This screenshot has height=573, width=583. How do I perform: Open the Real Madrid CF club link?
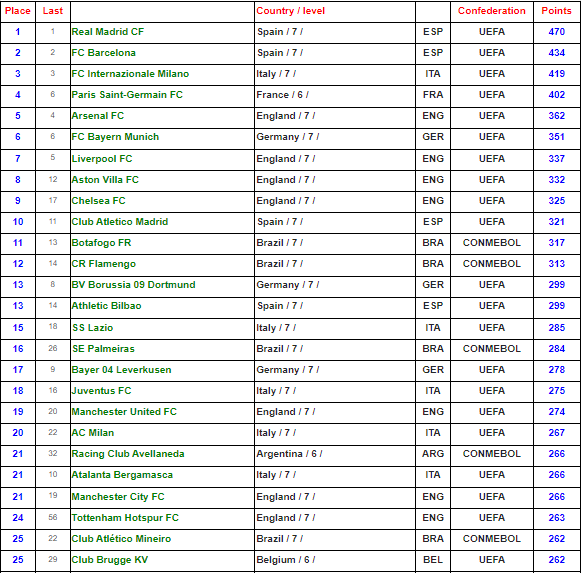(107, 32)
